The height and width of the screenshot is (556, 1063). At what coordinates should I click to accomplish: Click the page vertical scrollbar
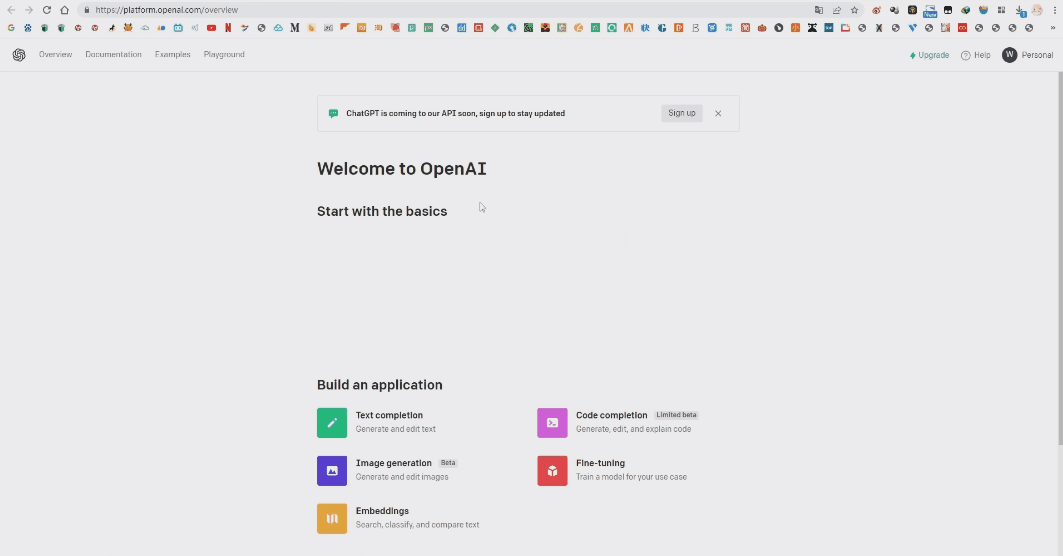point(1060,258)
